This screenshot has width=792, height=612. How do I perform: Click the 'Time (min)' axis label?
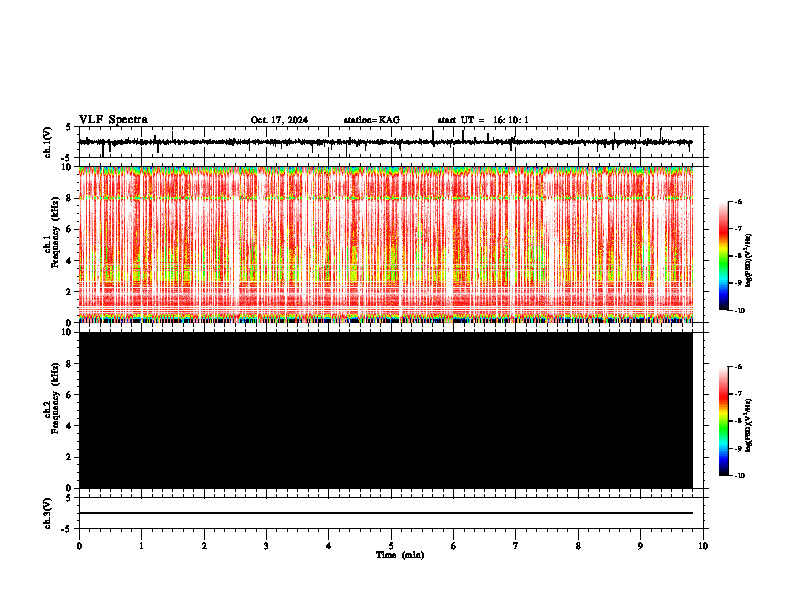click(x=400, y=555)
